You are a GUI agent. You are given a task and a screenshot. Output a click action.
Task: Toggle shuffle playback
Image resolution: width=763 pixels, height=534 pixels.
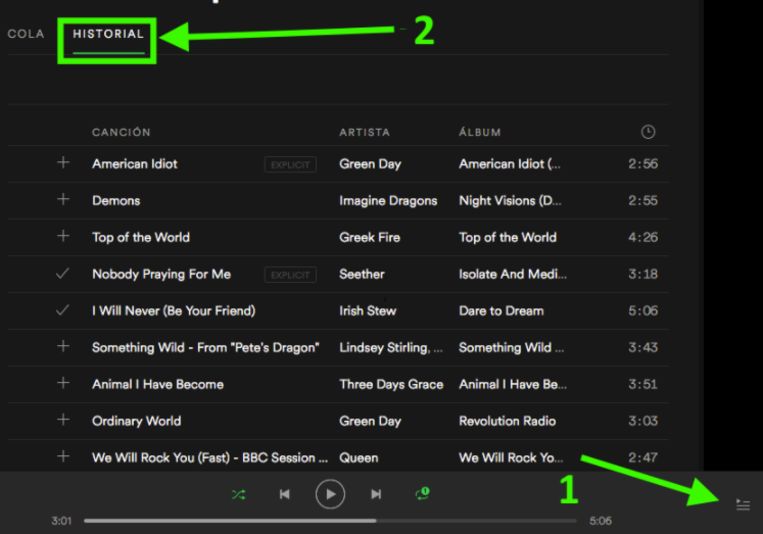point(238,494)
